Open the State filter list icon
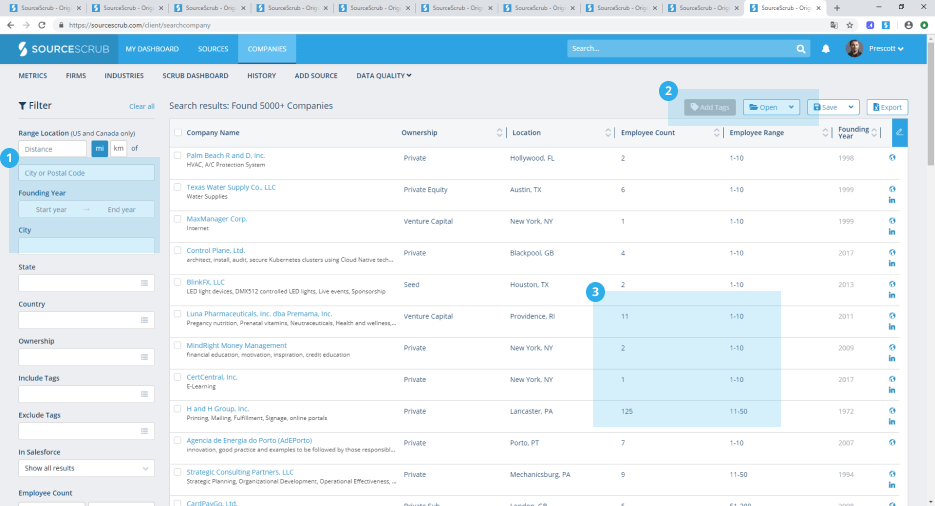 144,283
